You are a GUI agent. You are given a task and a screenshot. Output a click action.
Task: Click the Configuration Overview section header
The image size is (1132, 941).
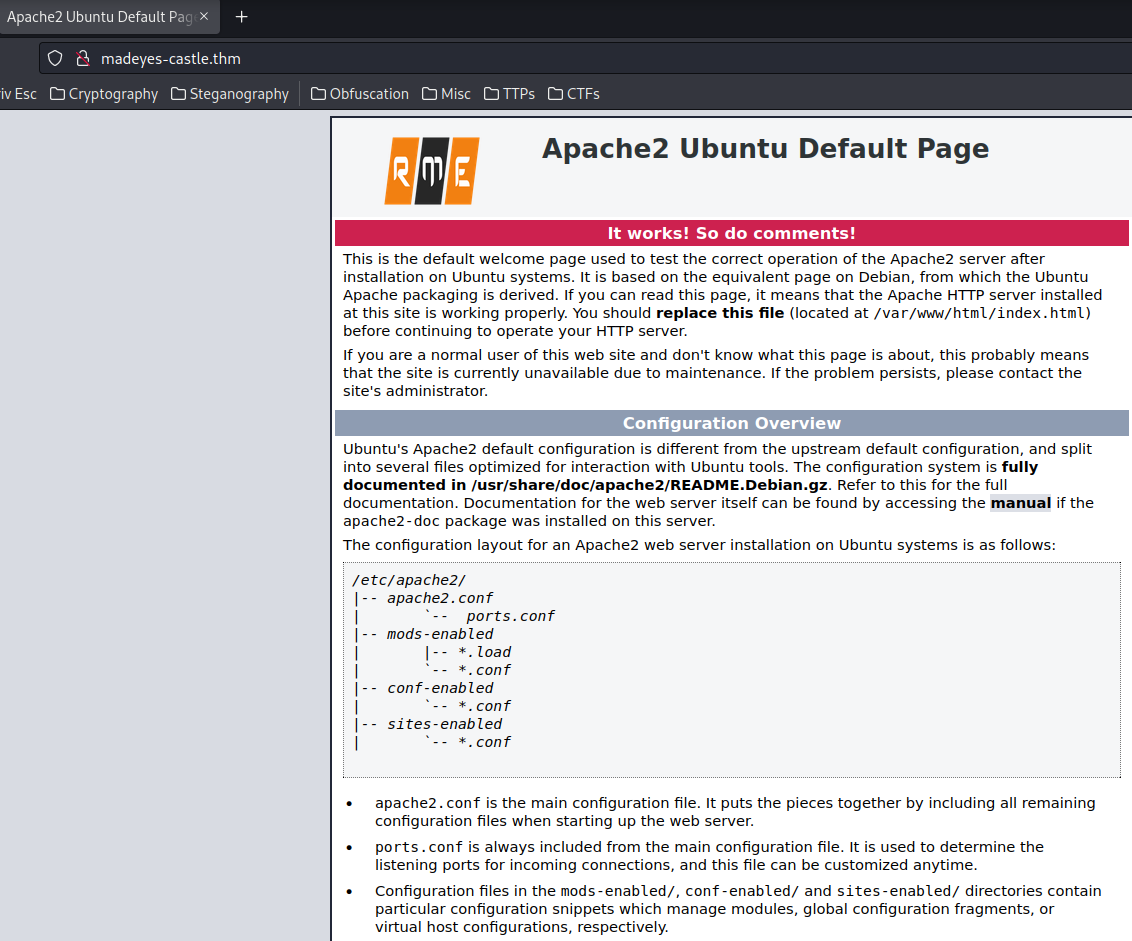pos(731,423)
